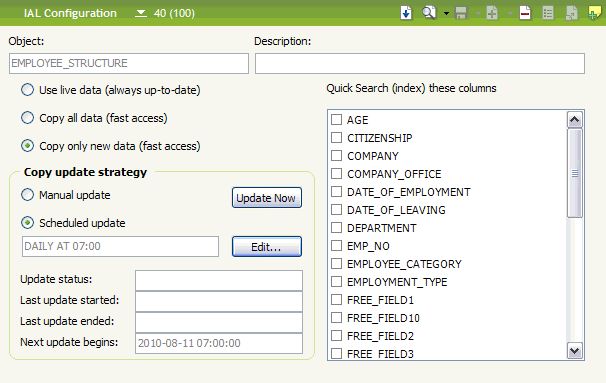Click the Save floppy disk icon

tap(461, 13)
